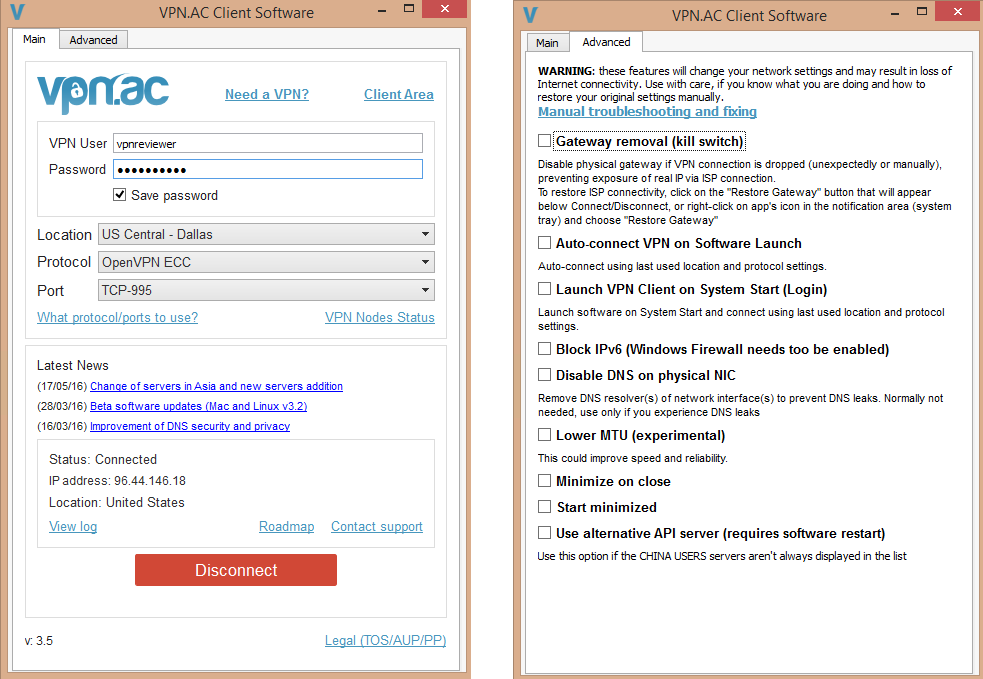The width and height of the screenshot is (983, 679).
Task: Switch to Advanced tab in left window
Action: point(93,40)
